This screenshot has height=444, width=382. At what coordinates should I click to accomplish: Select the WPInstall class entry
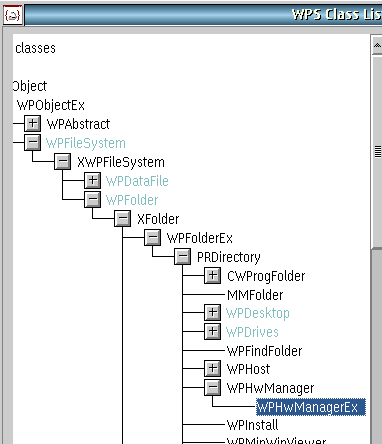tap(252, 425)
